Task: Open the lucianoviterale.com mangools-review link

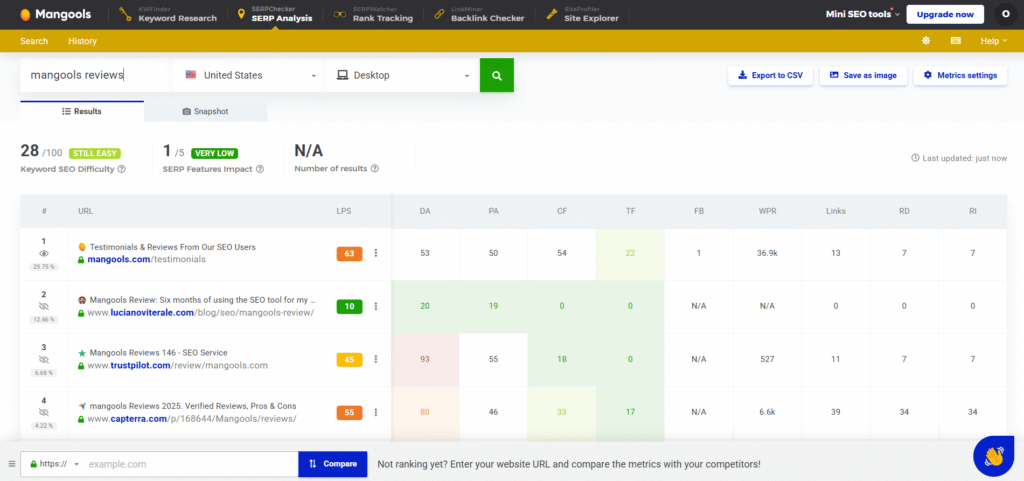Action: coord(200,313)
